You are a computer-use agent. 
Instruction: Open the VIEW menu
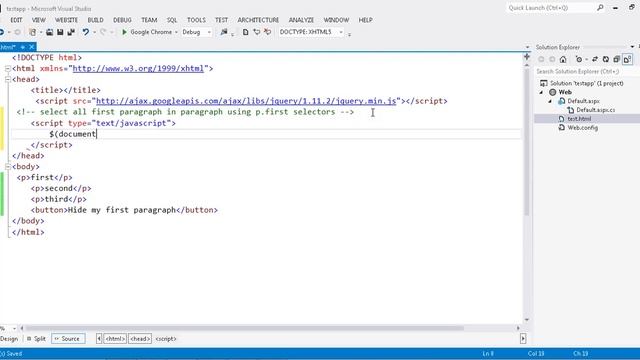(39, 20)
